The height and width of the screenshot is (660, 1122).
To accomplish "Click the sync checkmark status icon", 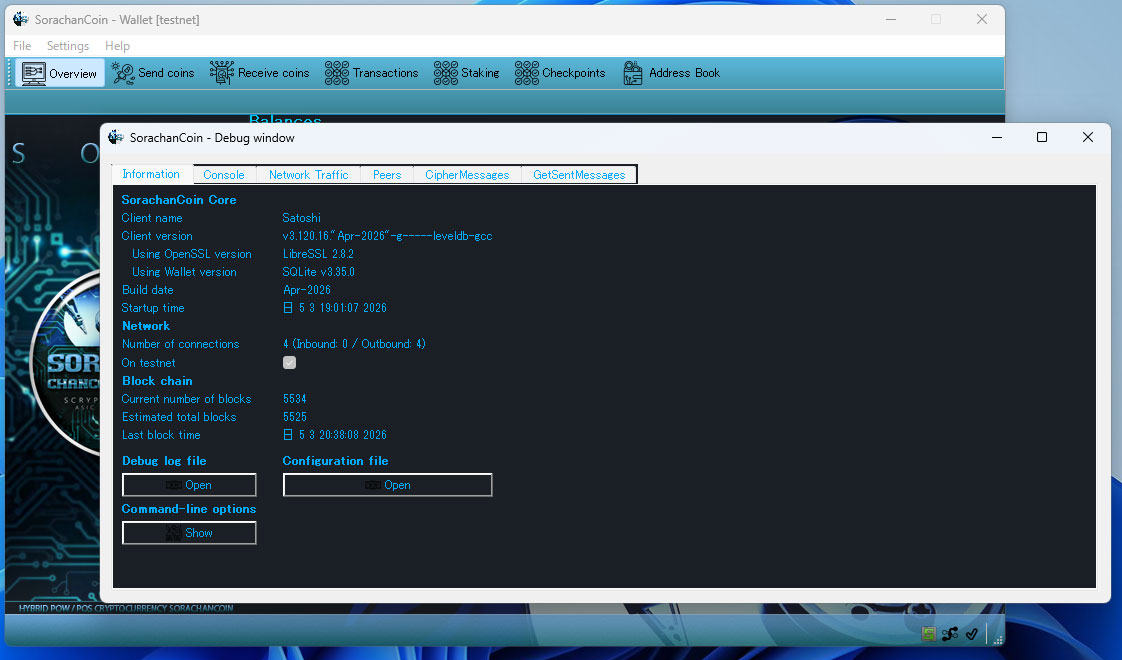I will click(971, 634).
